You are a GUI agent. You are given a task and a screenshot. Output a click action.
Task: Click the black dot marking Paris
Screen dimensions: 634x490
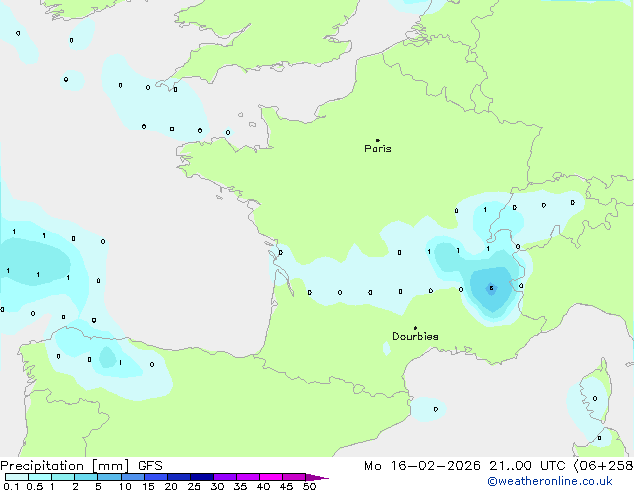378,140
